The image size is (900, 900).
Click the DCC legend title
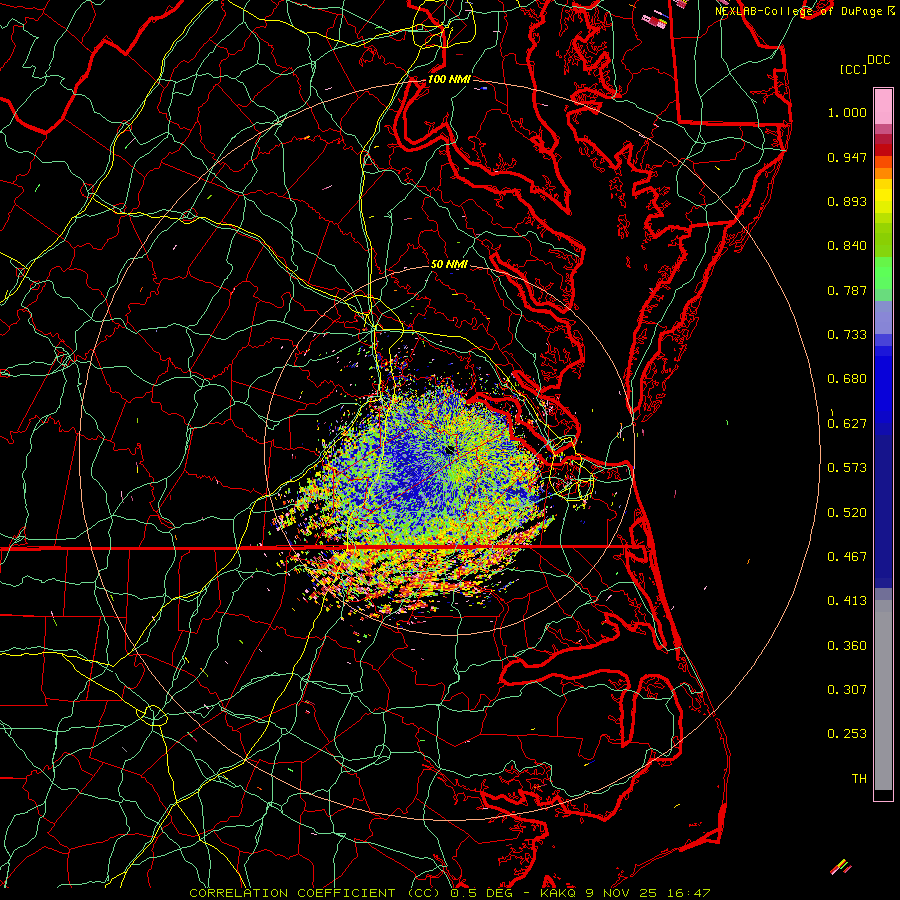click(x=878, y=60)
